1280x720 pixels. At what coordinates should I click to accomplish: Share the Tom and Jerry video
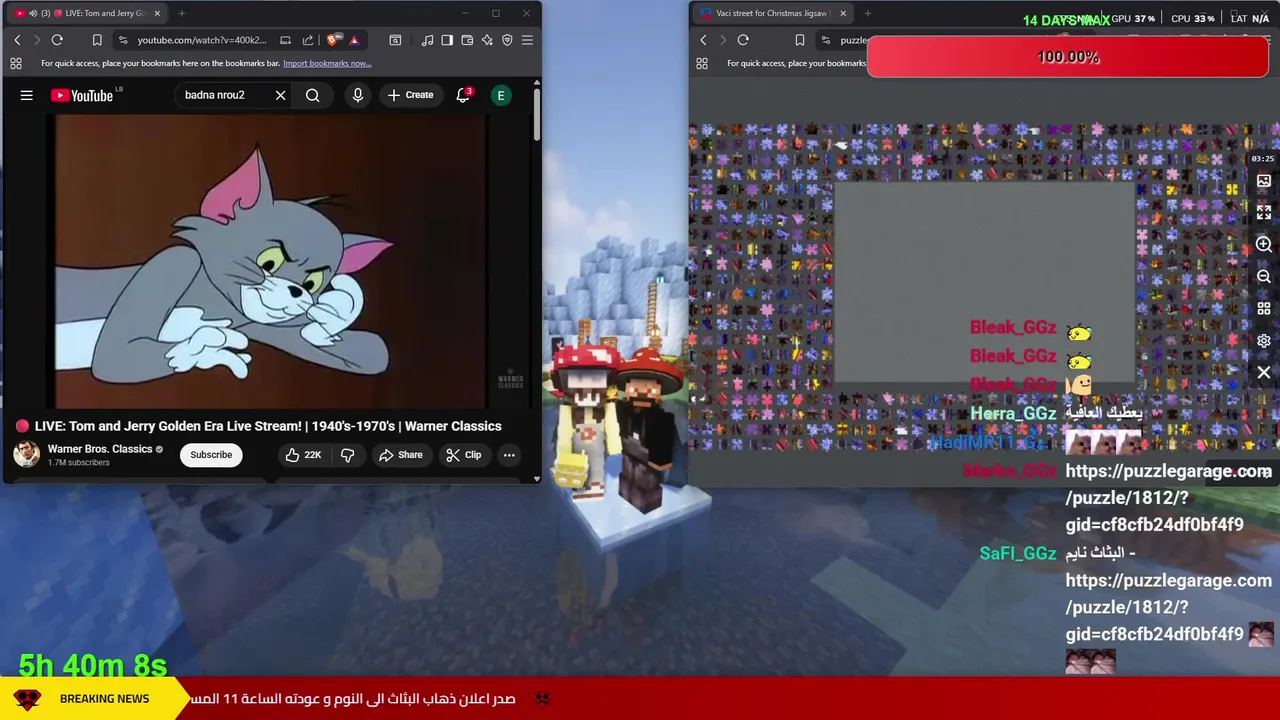[400, 455]
